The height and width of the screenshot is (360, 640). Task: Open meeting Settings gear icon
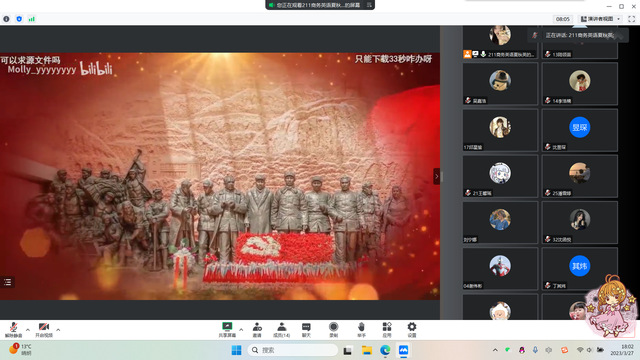pyautogui.click(x=412, y=329)
